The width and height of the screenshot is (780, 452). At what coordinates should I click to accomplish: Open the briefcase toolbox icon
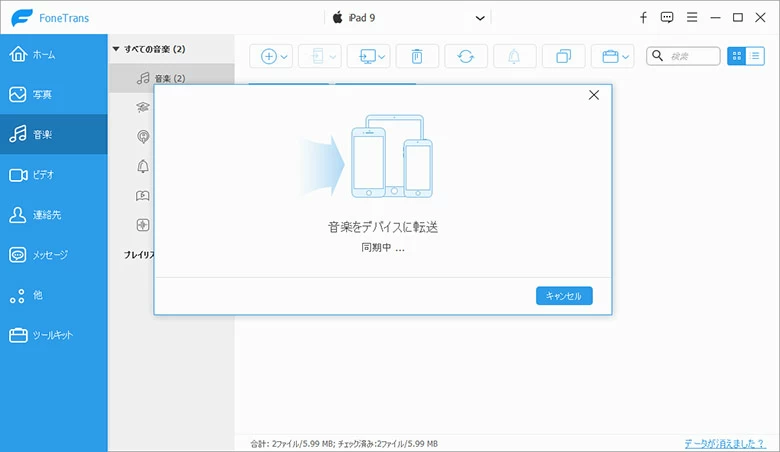click(x=612, y=57)
